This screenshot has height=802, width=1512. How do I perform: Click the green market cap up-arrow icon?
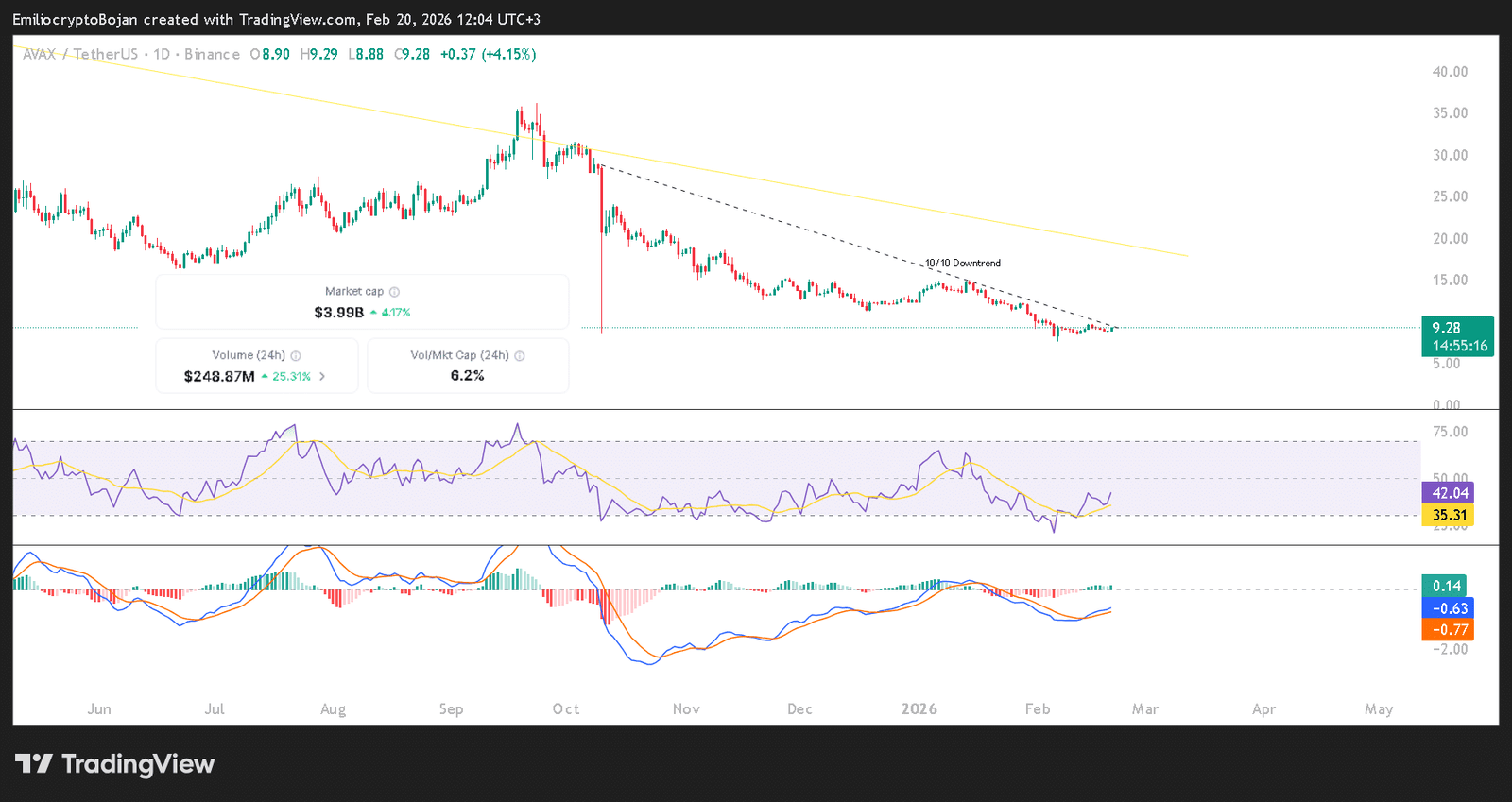374,313
